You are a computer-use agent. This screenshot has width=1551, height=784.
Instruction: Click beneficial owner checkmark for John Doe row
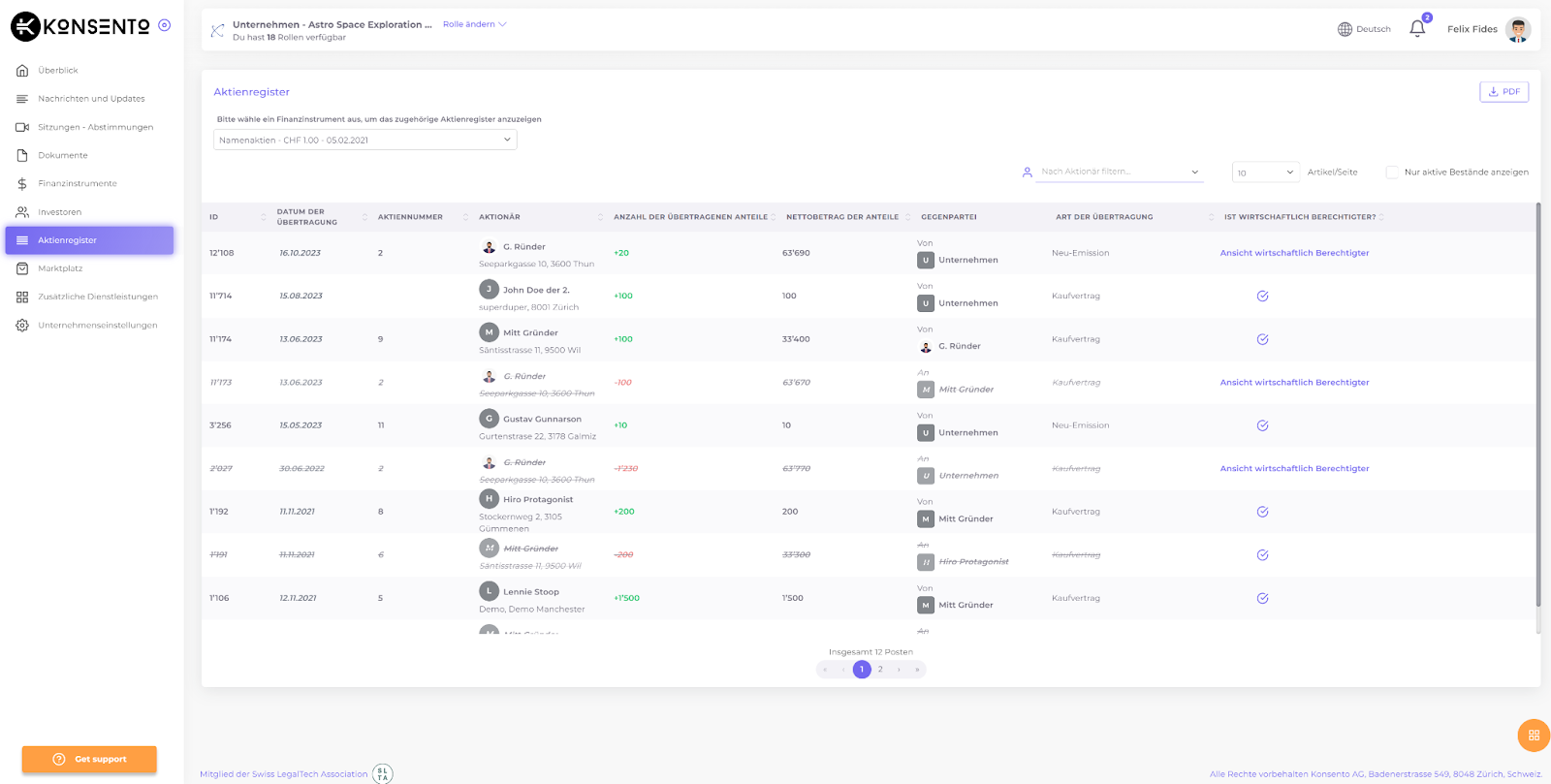click(x=1262, y=297)
